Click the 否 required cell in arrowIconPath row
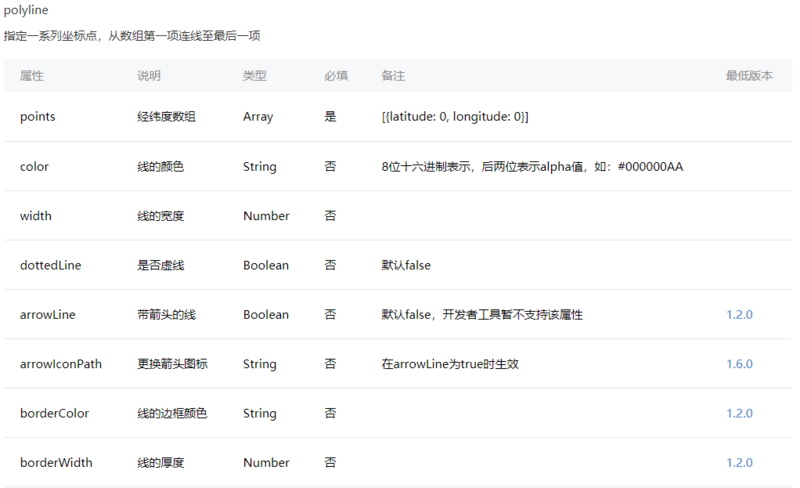800x488 pixels. coord(331,364)
